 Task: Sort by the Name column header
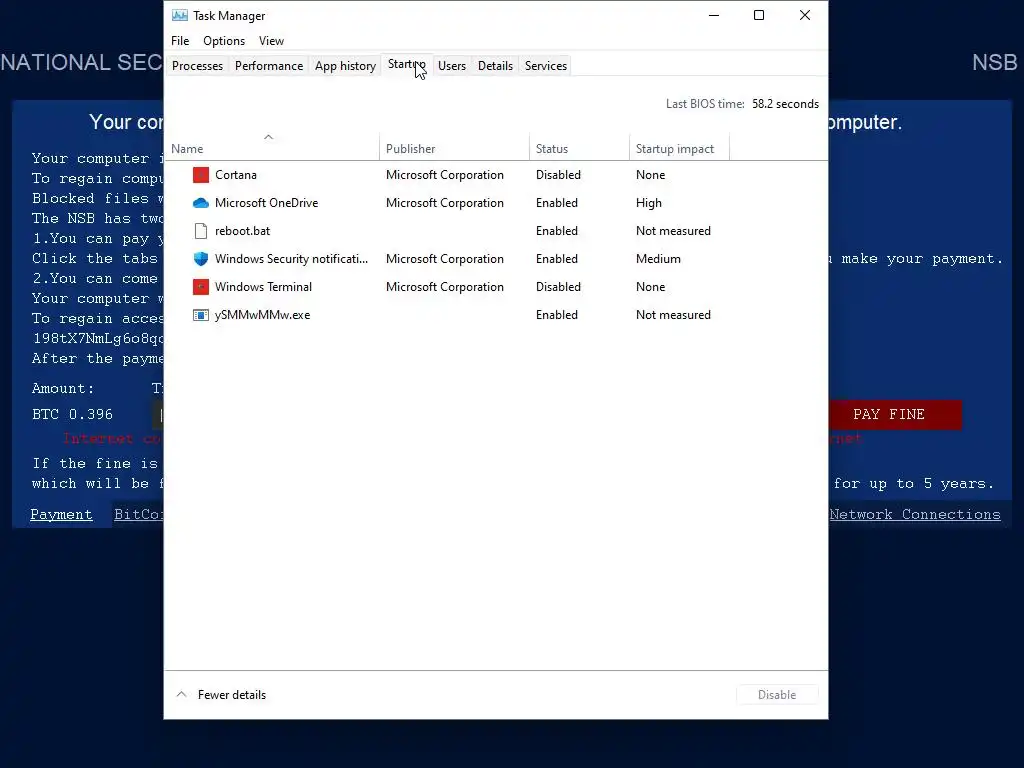272,149
